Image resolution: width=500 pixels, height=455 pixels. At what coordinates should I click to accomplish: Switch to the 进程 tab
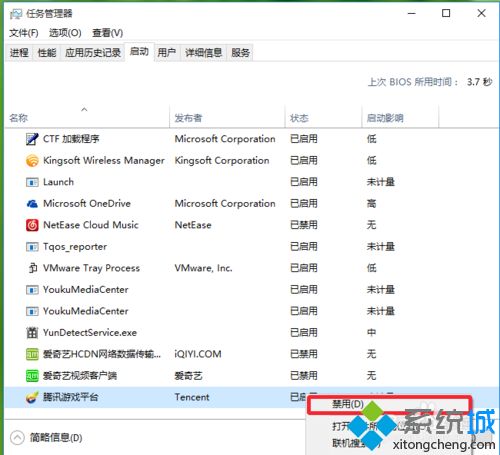[19, 53]
